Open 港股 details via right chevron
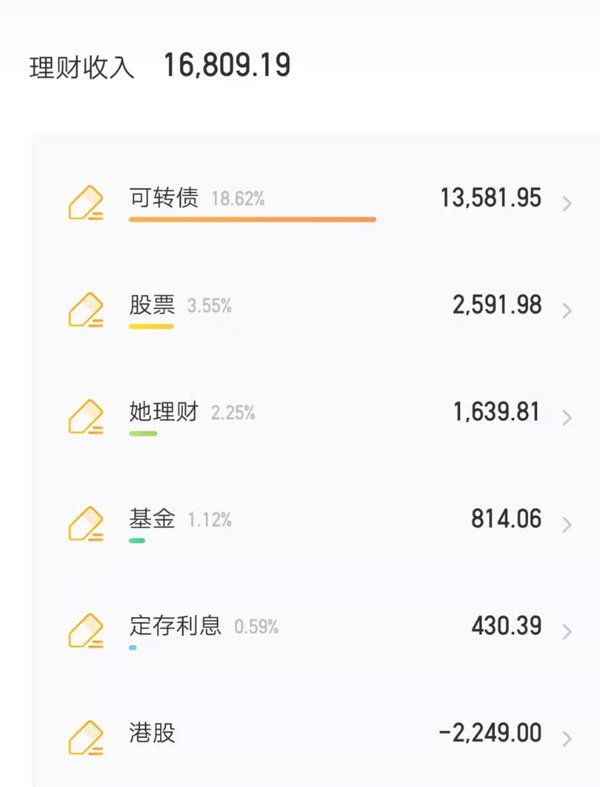 pyautogui.click(x=567, y=739)
